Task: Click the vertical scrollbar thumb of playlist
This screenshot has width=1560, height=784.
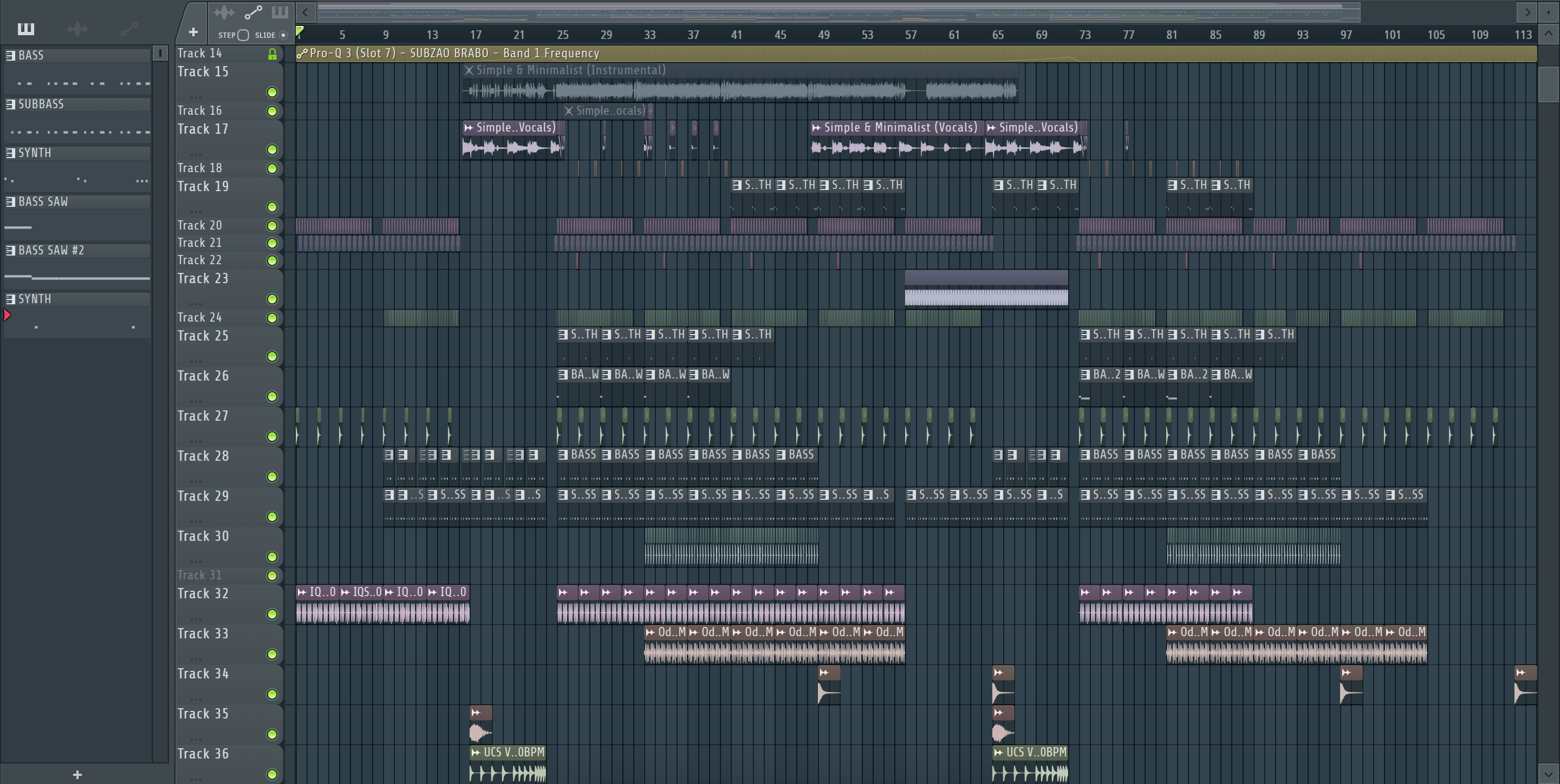Action: 1549,84
